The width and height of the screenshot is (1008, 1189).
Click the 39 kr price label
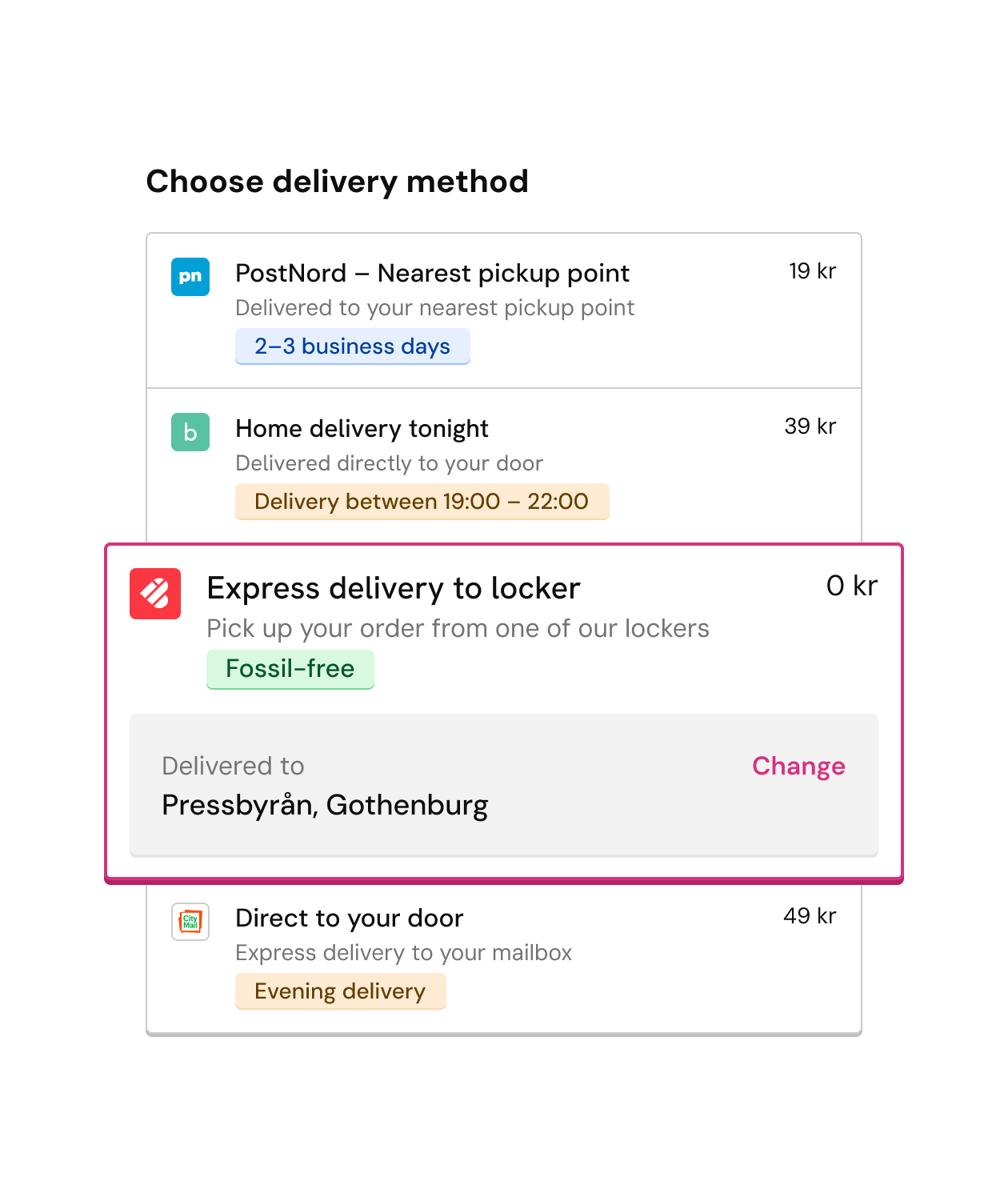810,426
